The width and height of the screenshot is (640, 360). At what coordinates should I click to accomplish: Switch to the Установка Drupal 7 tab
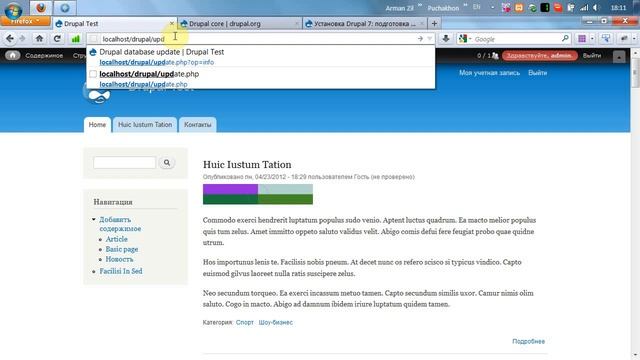[x=364, y=24]
